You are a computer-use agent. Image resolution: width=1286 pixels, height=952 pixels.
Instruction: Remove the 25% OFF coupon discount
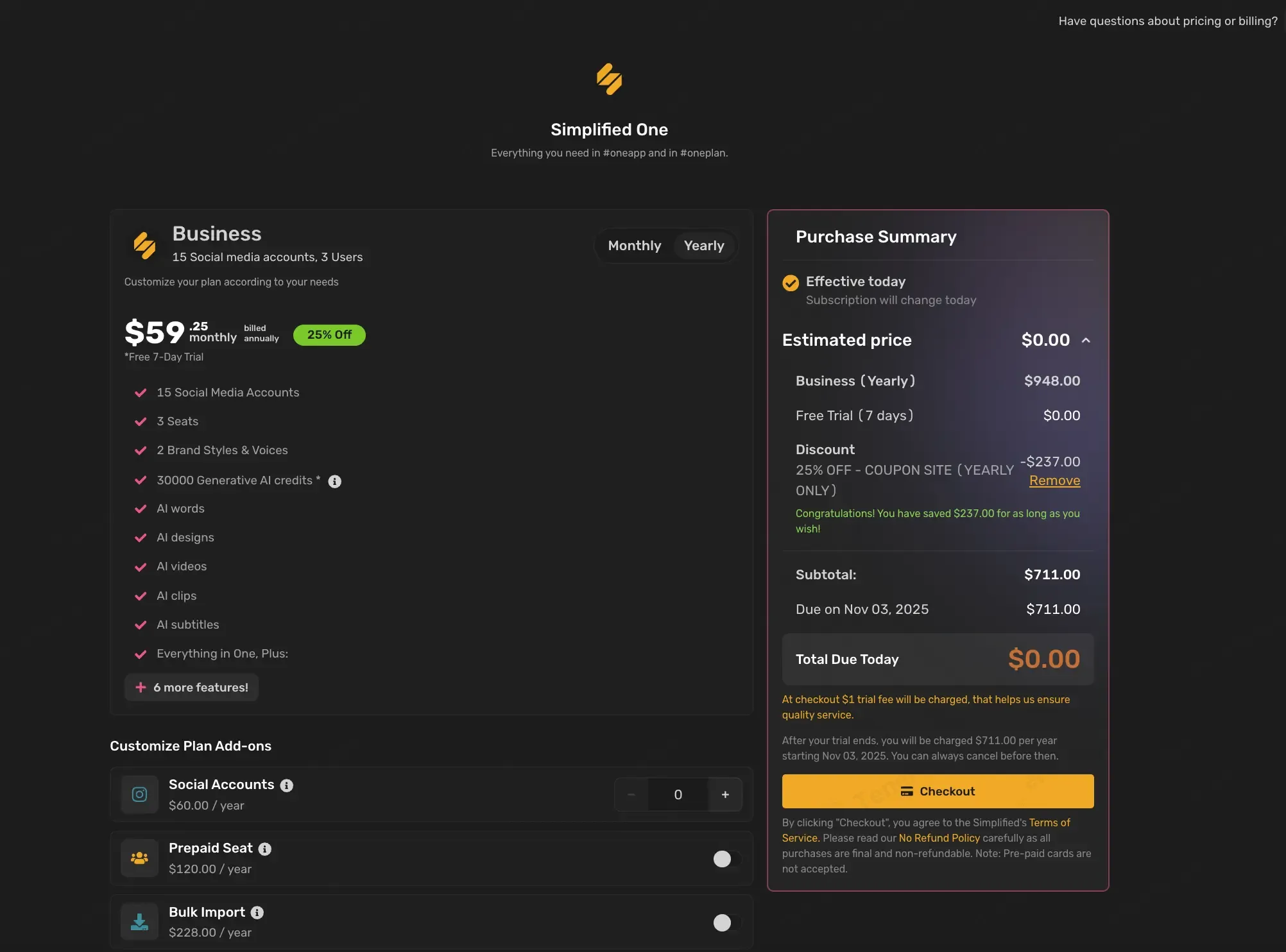coord(1054,481)
